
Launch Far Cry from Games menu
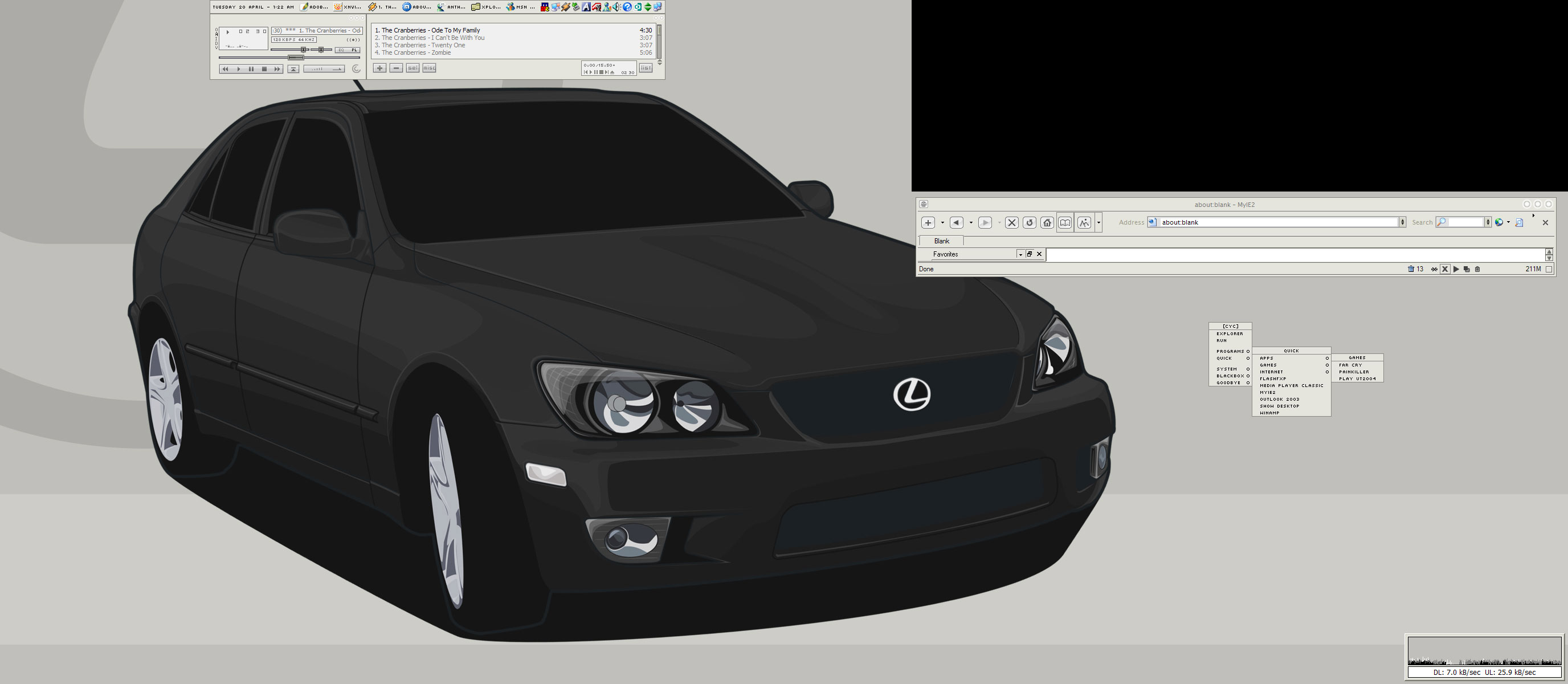click(x=1357, y=365)
